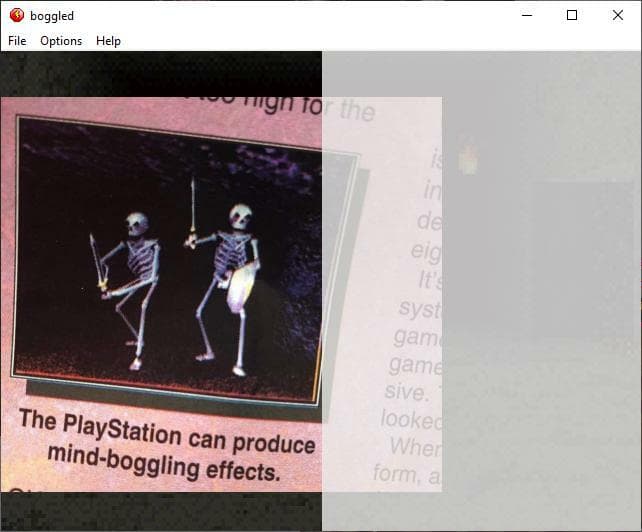
Task: Open the File menu
Action: pos(17,41)
